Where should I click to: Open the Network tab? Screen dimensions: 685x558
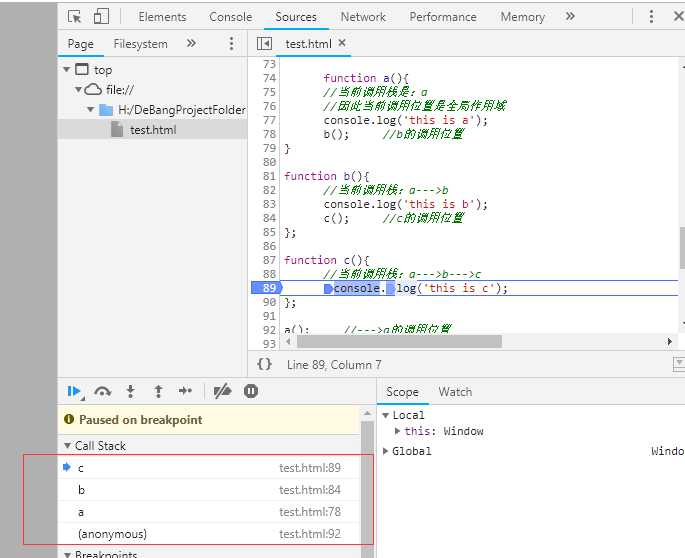click(x=363, y=17)
